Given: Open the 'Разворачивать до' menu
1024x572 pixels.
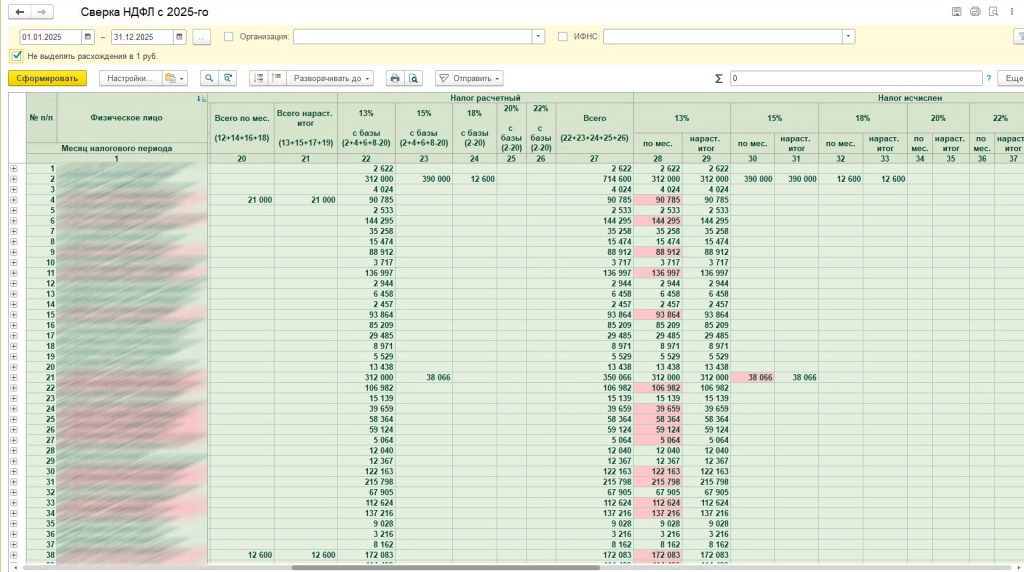Looking at the screenshot, I should [x=333, y=78].
